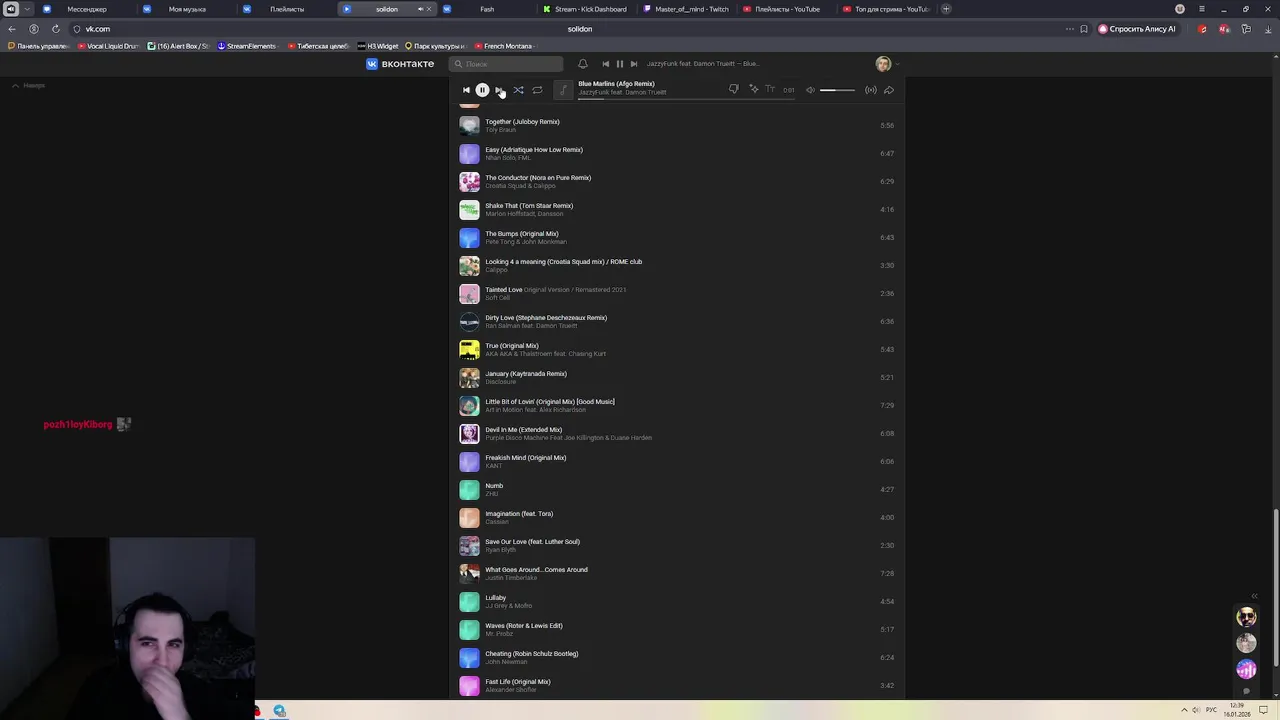This screenshot has height=720, width=1280.
Task: Skip to next track in expanded player
Action: point(499,90)
